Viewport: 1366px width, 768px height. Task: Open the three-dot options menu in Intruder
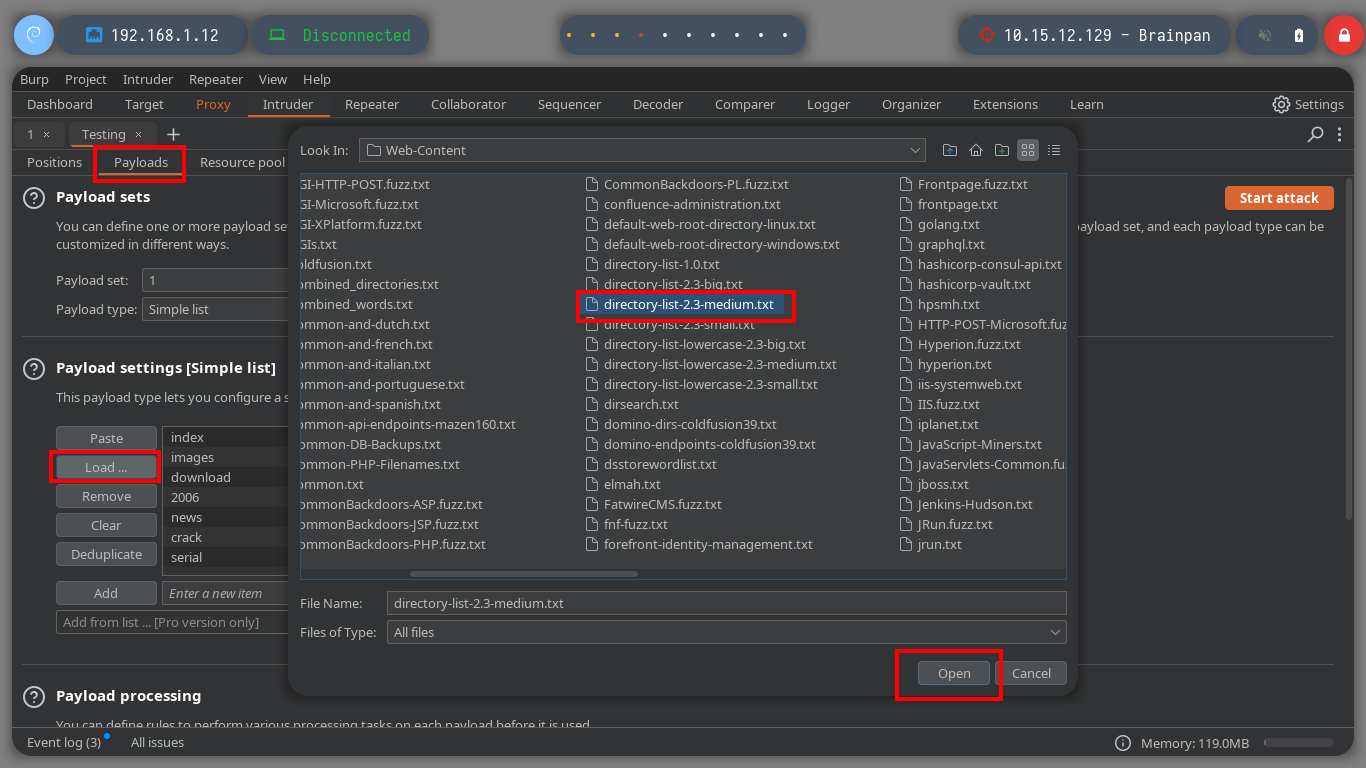(x=1341, y=134)
